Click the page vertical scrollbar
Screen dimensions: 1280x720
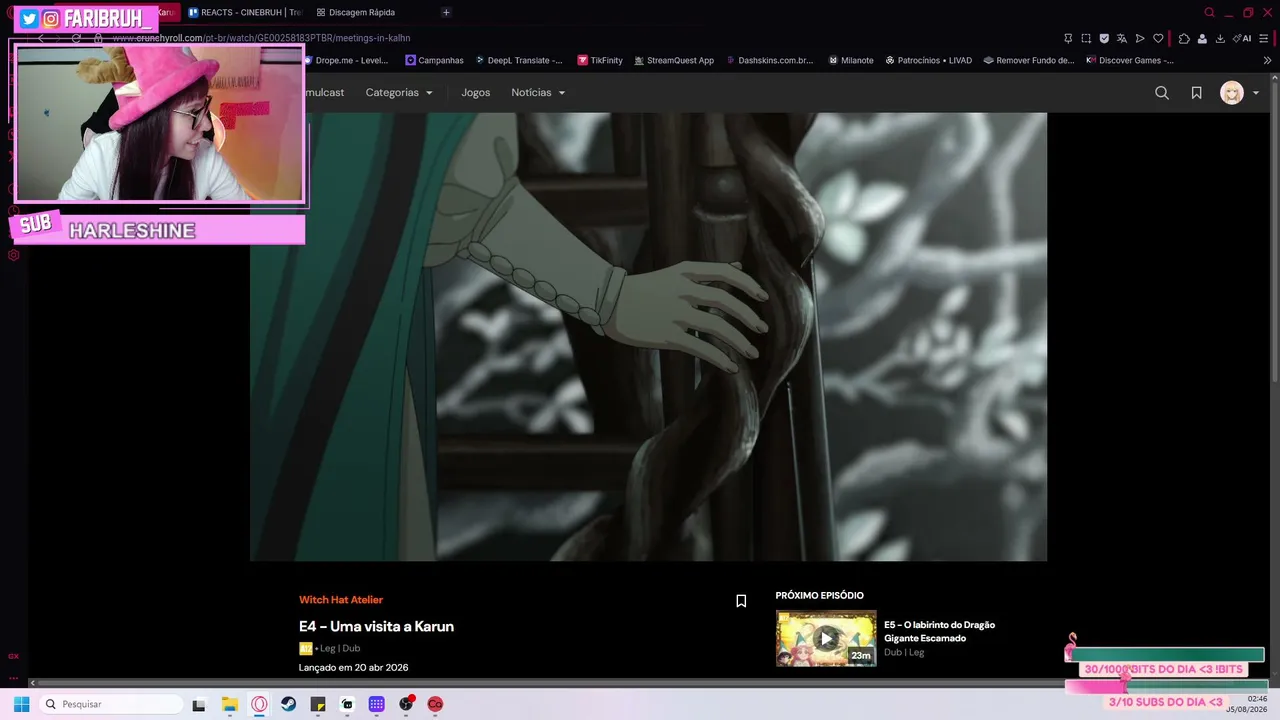[1274, 230]
